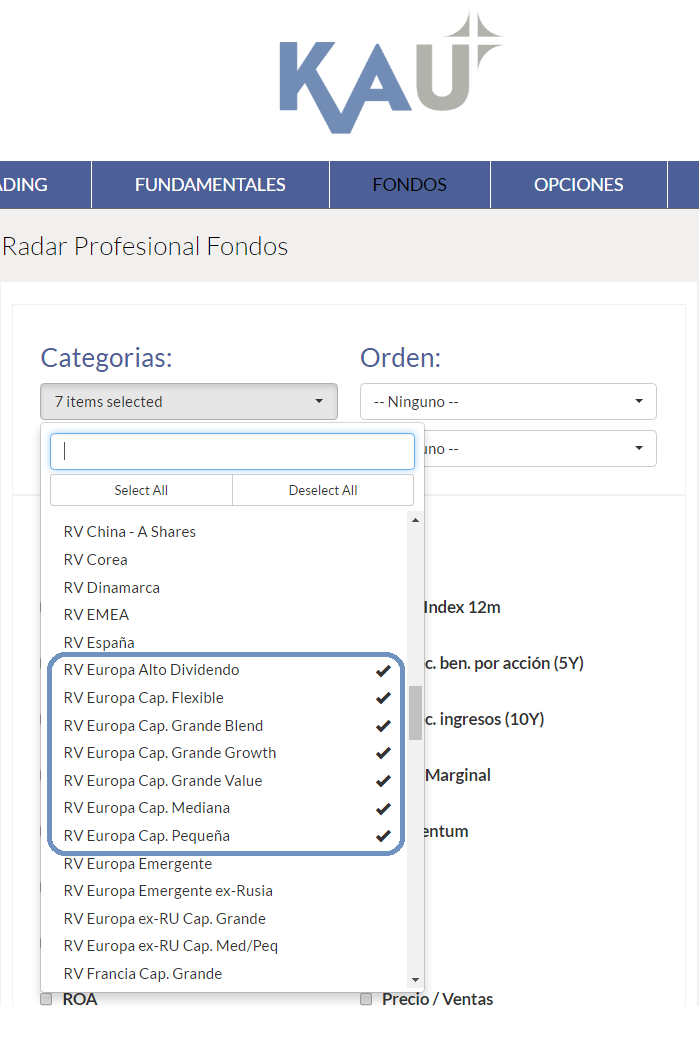The image size is (699, 1047).
Task: Select RV Europa ex-RU Cap. Med/Peq
Action: tap(224, 946)
